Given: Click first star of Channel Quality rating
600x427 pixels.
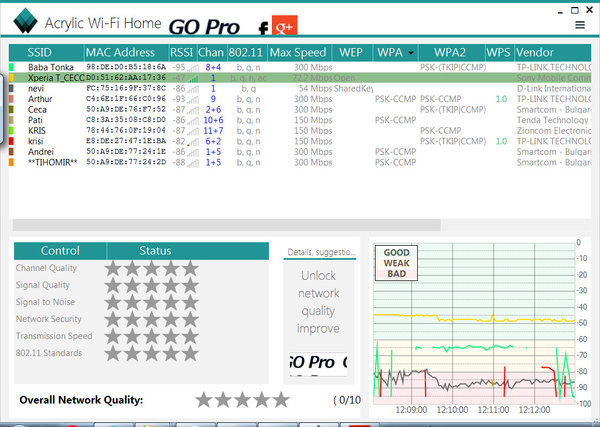Looking at the screenshot, I should (113, 268).
